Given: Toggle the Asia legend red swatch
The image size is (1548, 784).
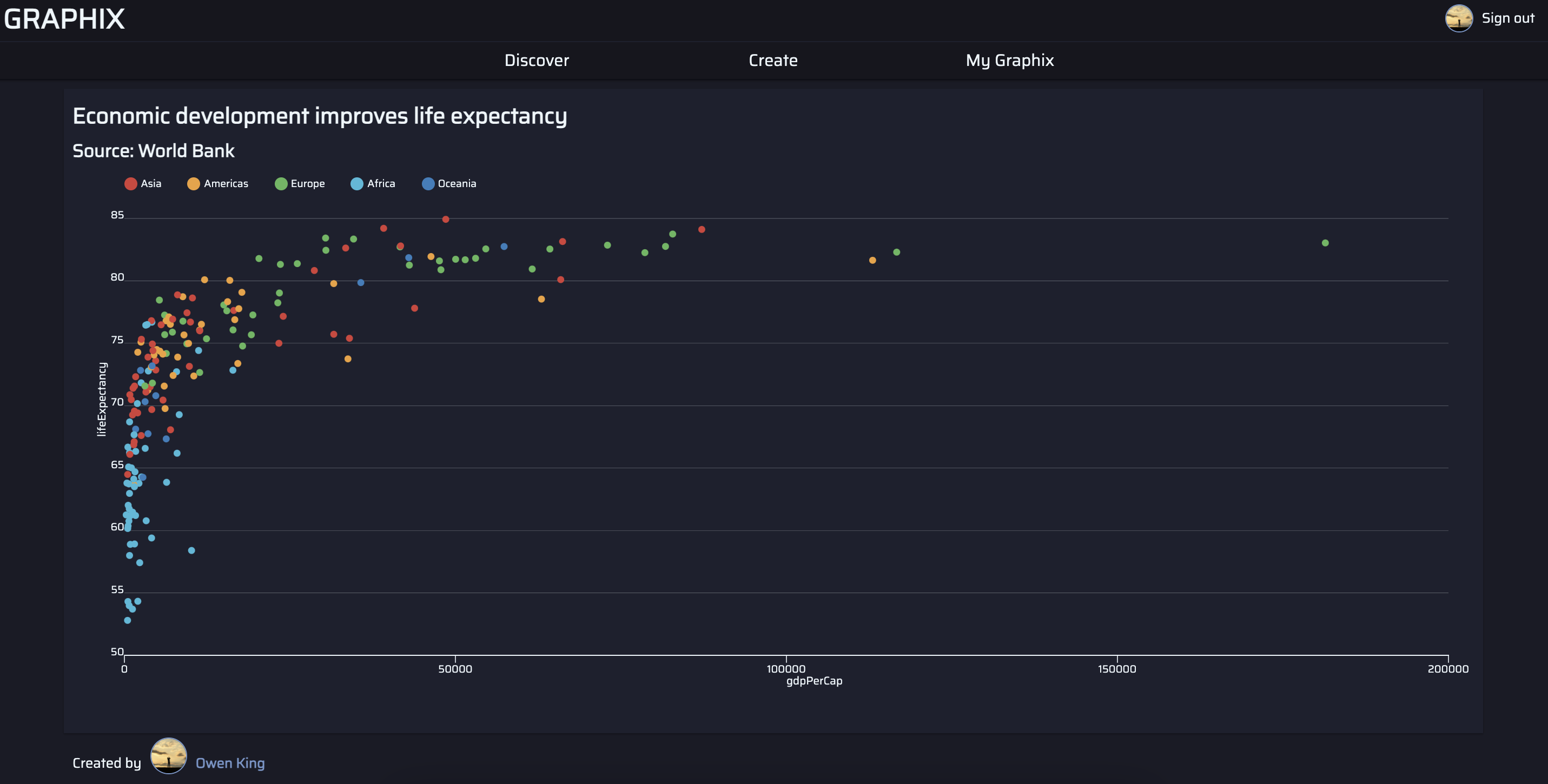Looking at the screenshot, I should point(130,184).
